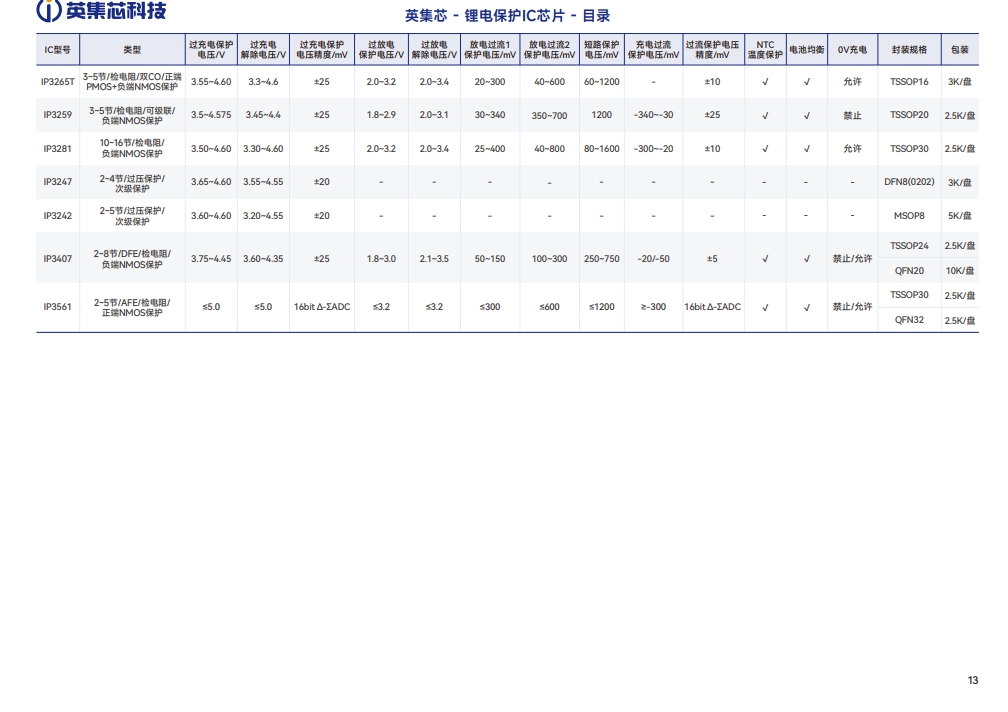The width and height of the screenshot is (1008, 712).
Task: Select the 封装规格 column header
Action: (909, 49)
